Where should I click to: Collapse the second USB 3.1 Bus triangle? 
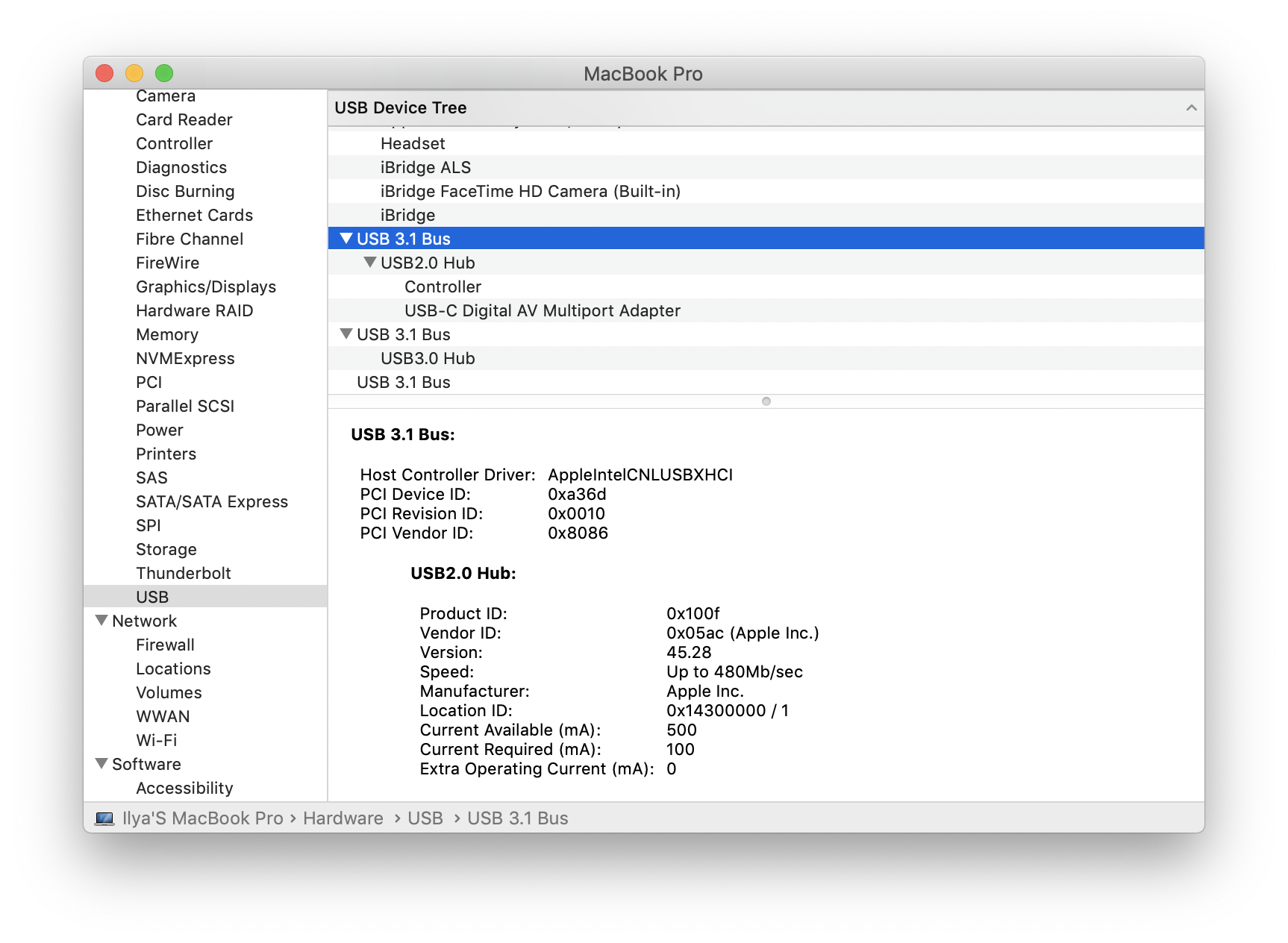(x=346, y=334)
